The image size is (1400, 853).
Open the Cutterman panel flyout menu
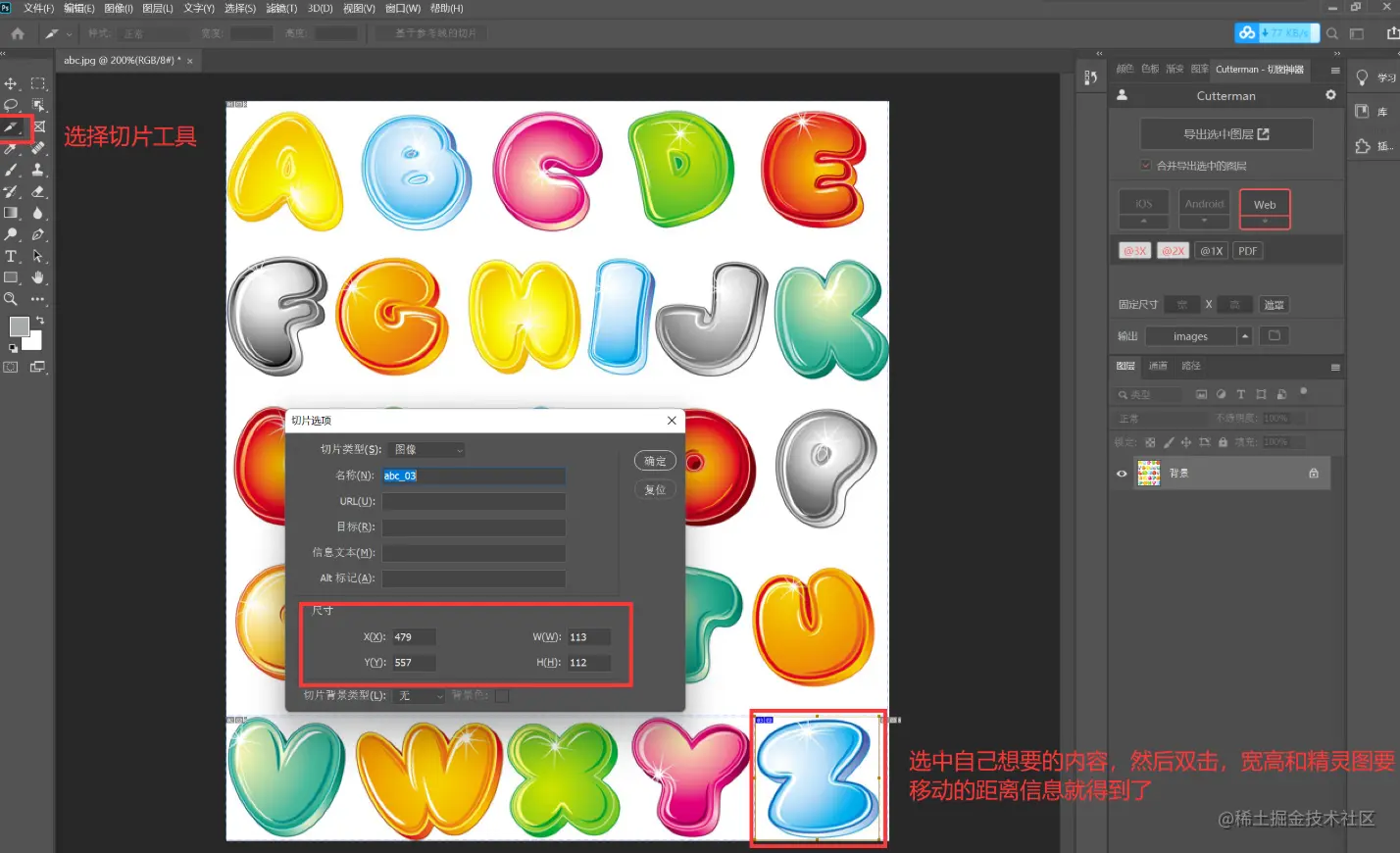tap(1334, 70)
